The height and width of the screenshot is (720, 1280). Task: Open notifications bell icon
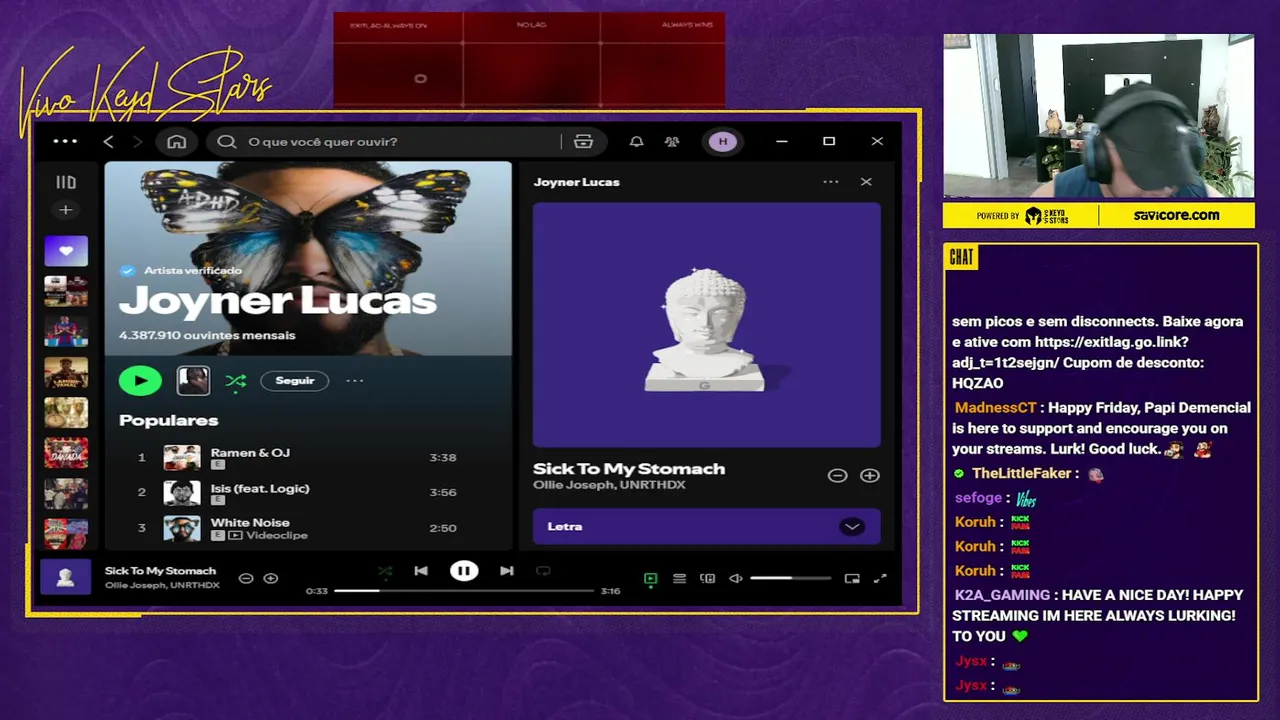point(636,141)
